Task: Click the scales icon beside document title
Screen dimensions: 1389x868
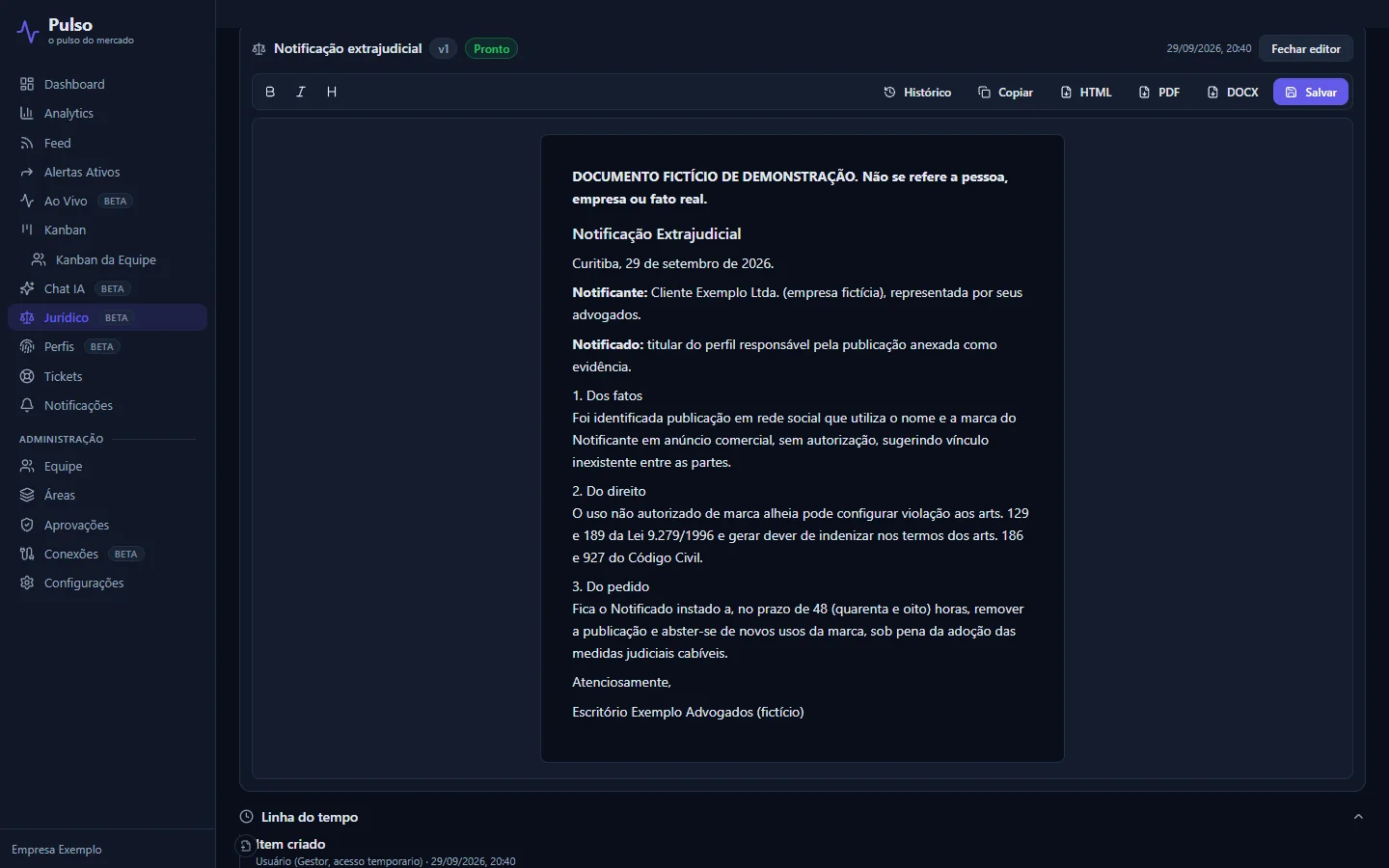Action: pyautogui.click(x=259, y=49)
